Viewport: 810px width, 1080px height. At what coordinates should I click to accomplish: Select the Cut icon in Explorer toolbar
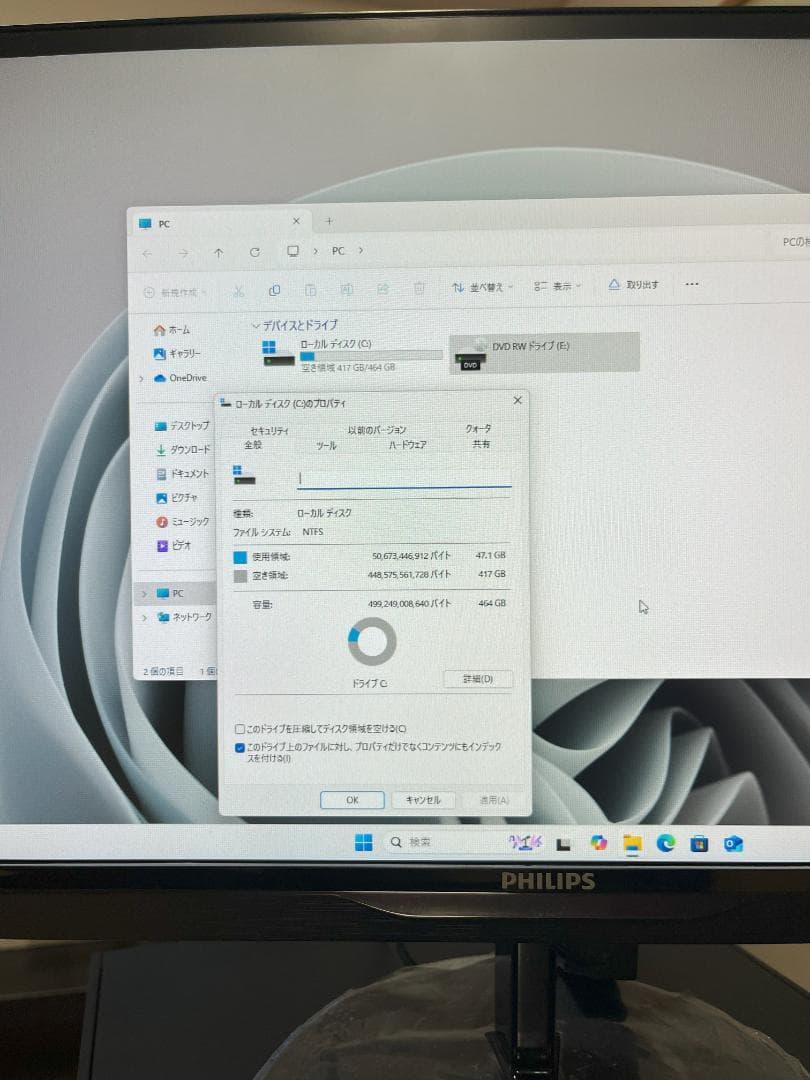click(x=237, y=288)
